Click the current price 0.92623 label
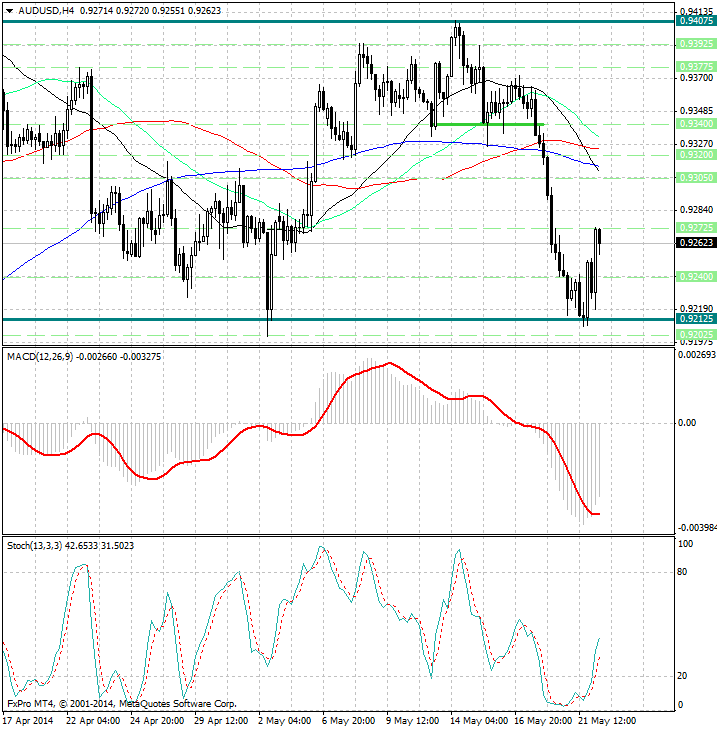This screenshot has width=717, height=729. pos(696,243)
